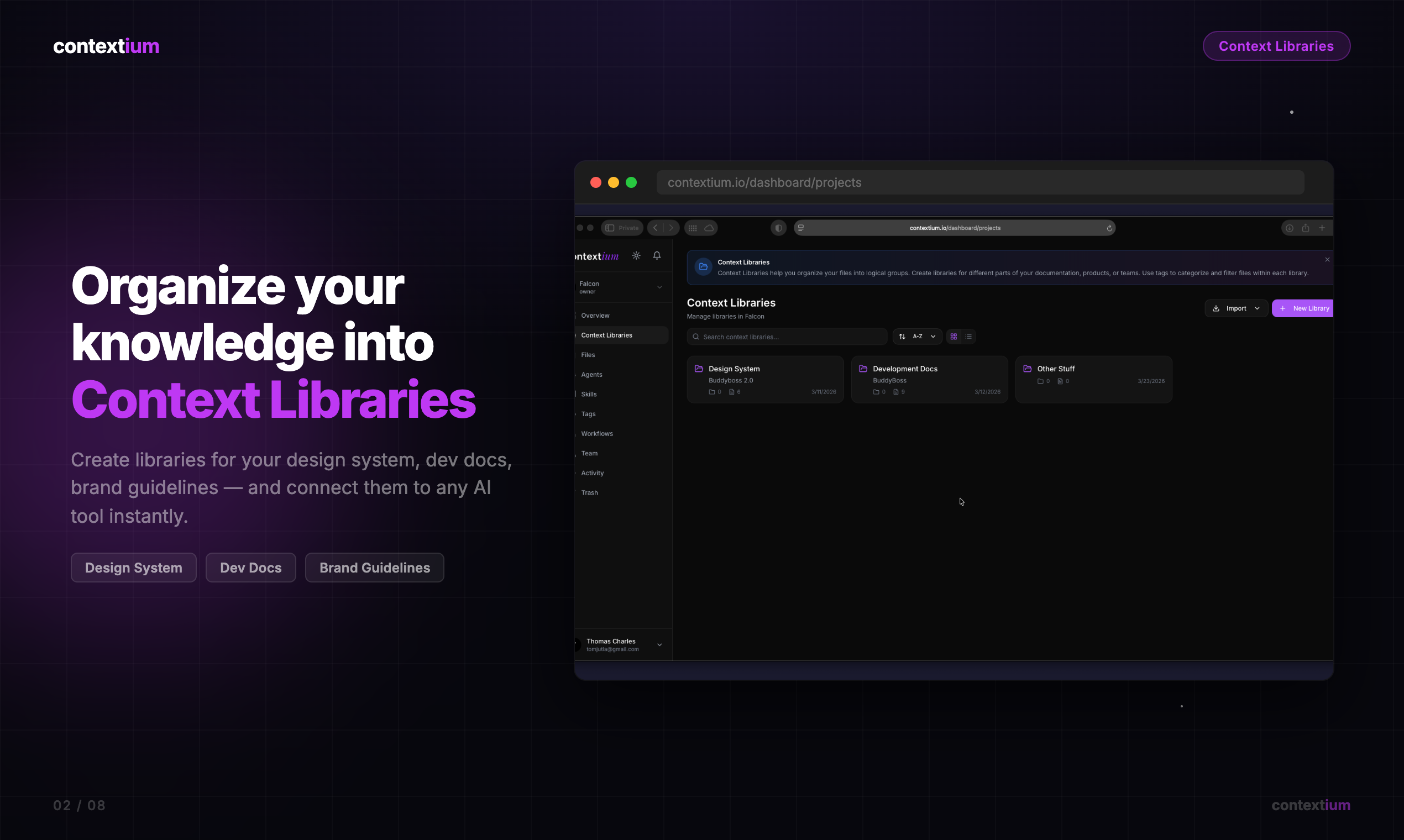The width and height of the screenshot is (1404, 840).
Task: Open notifications bell icon
Action: (657, 256)
